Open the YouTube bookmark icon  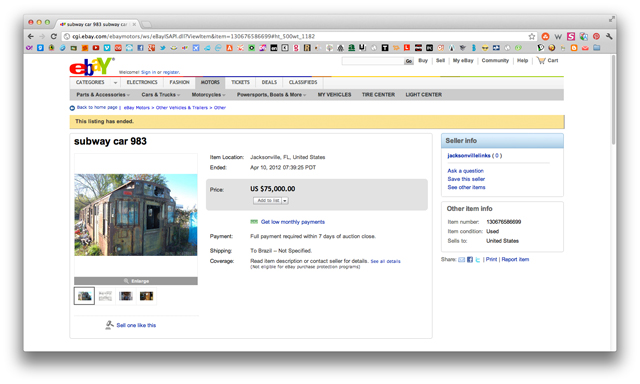pyautogui.click(x=96, y=48)
